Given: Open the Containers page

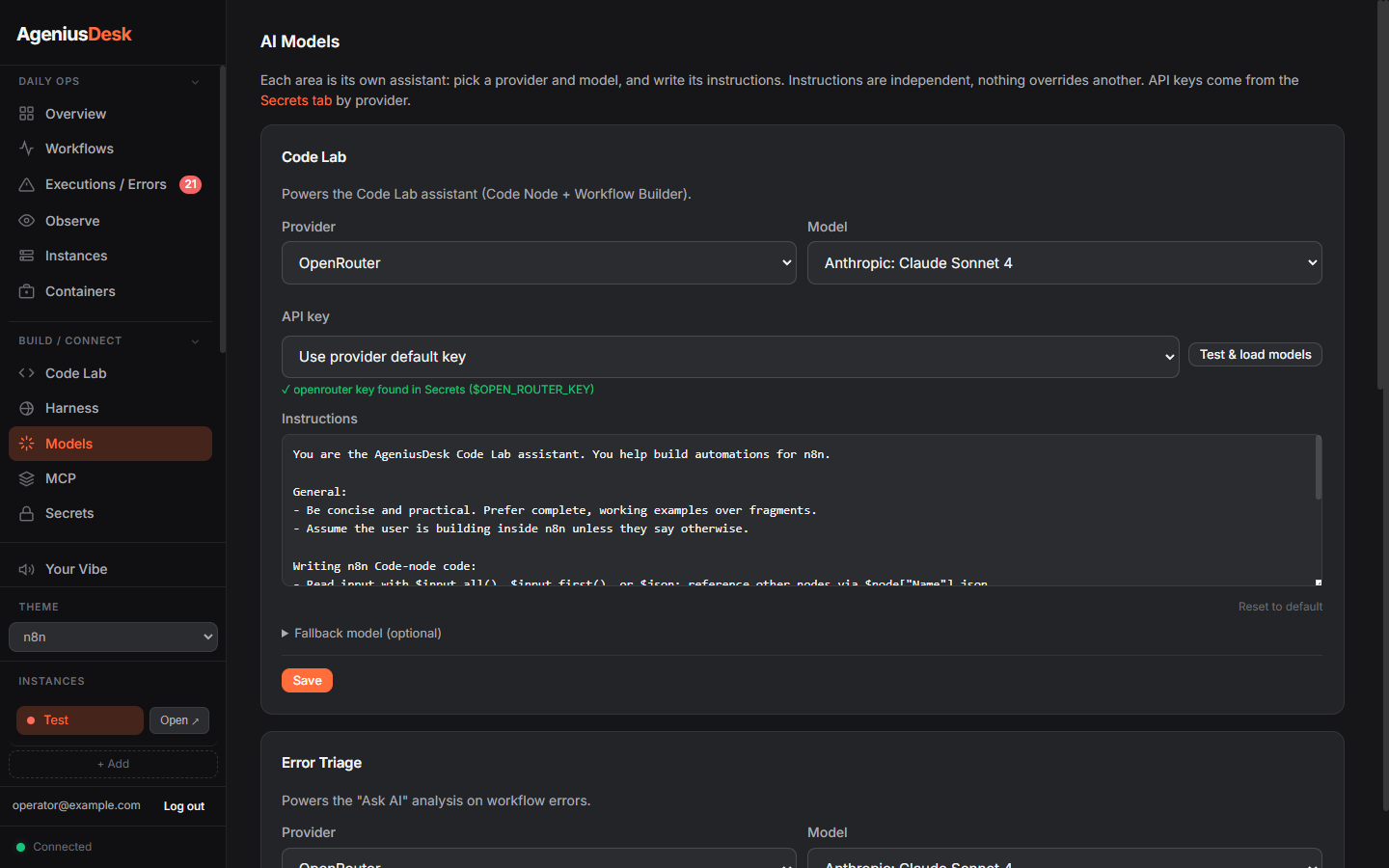Looking at the screenshot, I should pyautogui.click(x=110, y=291).
